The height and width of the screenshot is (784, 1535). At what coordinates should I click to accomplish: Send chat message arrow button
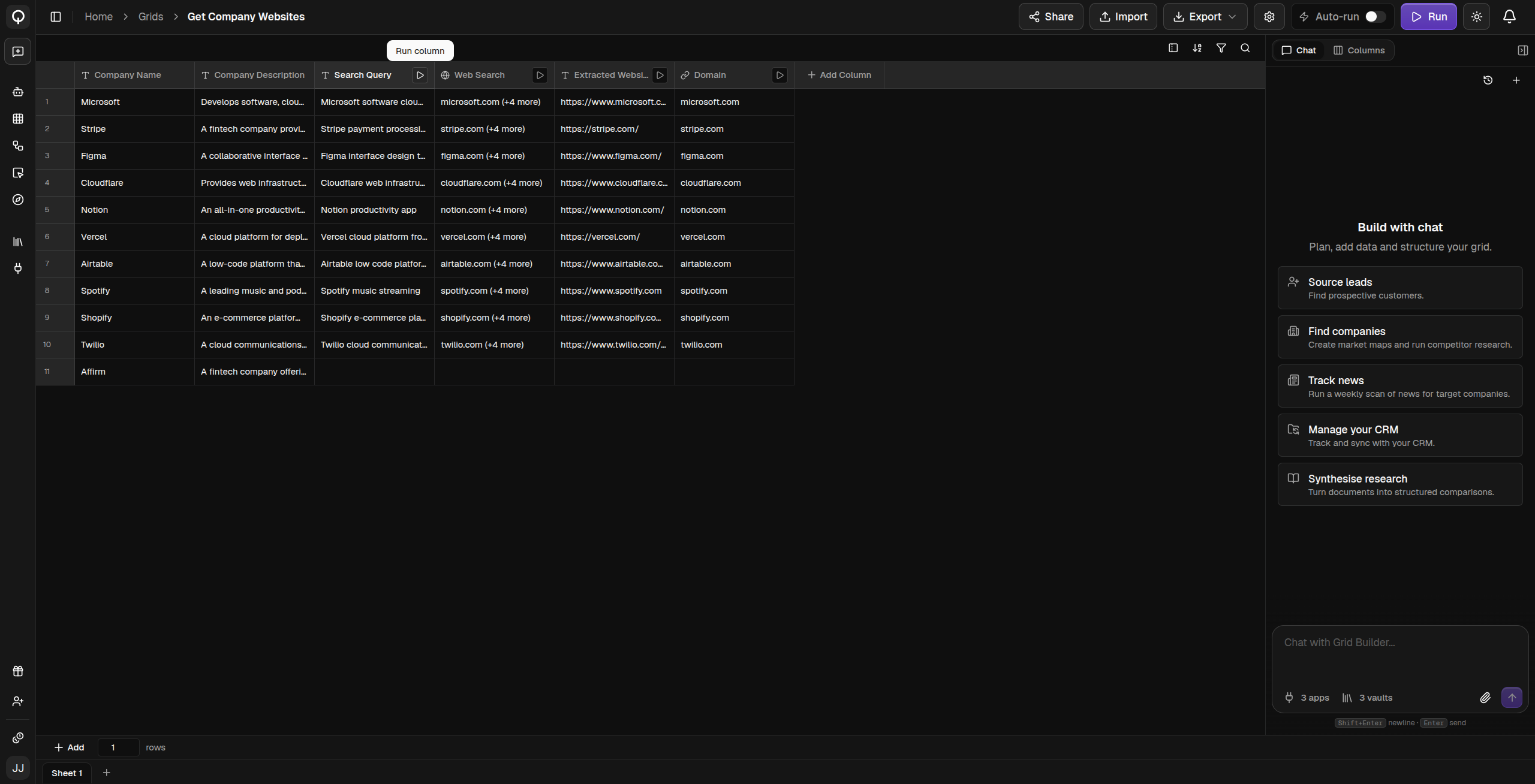tap(1512, 698)
